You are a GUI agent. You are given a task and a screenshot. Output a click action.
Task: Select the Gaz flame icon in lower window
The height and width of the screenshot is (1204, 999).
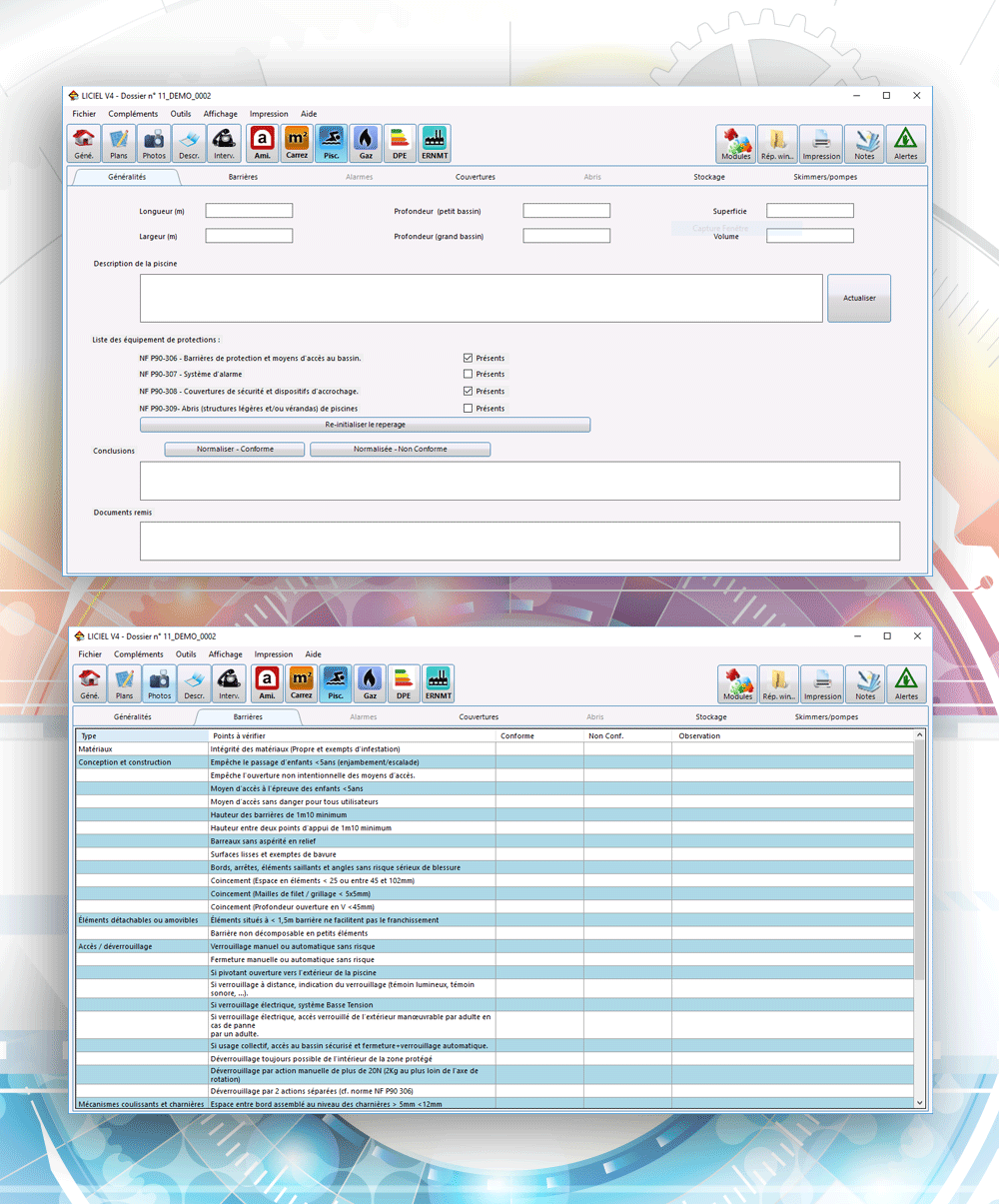click(370, 683)
